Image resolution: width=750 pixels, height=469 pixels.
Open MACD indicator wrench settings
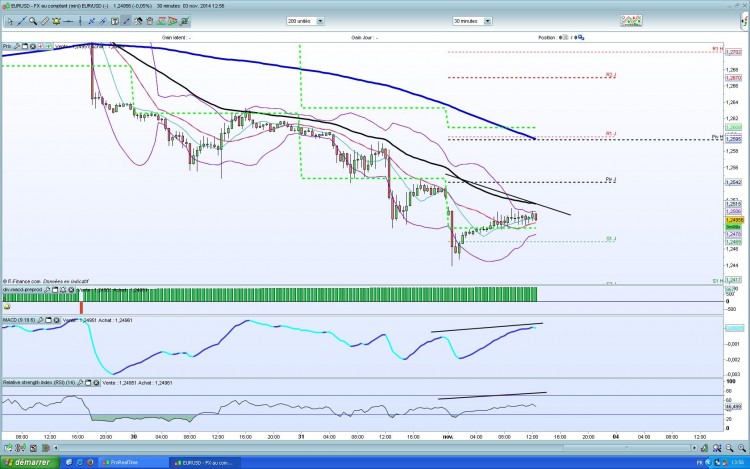click(41, 320)
